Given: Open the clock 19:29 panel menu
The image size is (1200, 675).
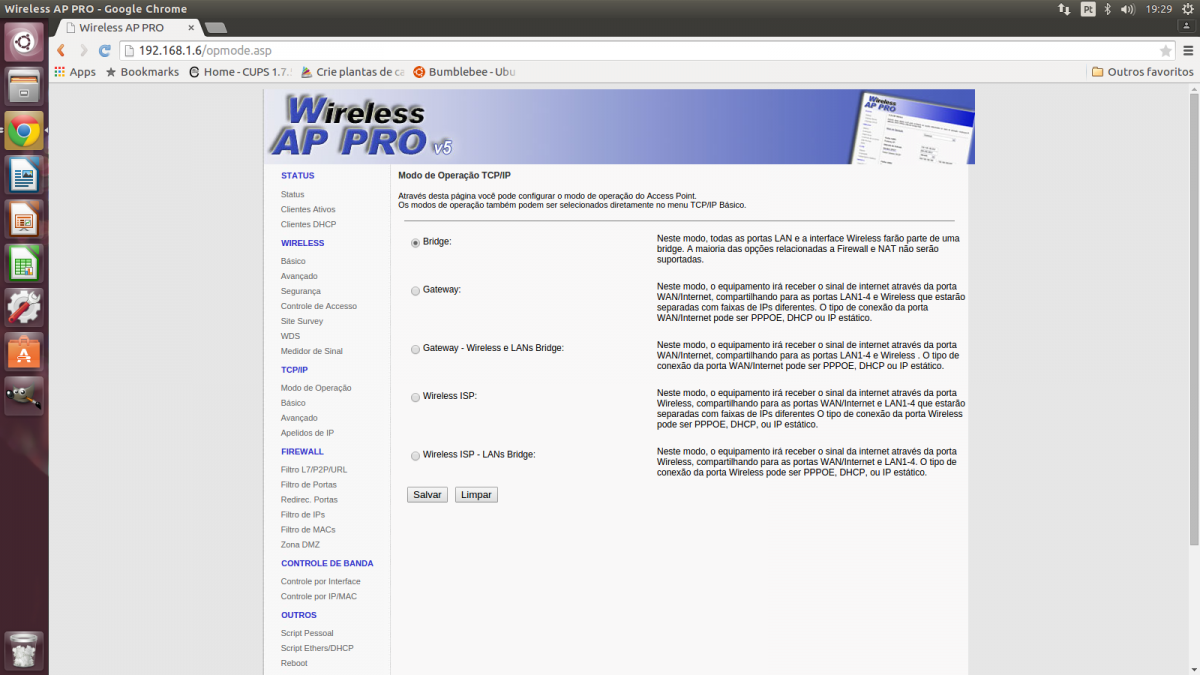Looking at the screenshot, I should pyautogui.click(x=1159, y=9).
